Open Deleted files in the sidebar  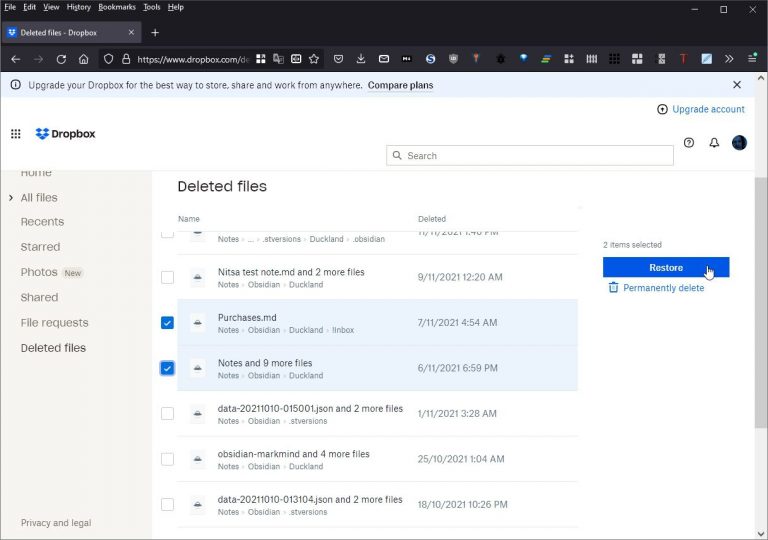[53, 348]
